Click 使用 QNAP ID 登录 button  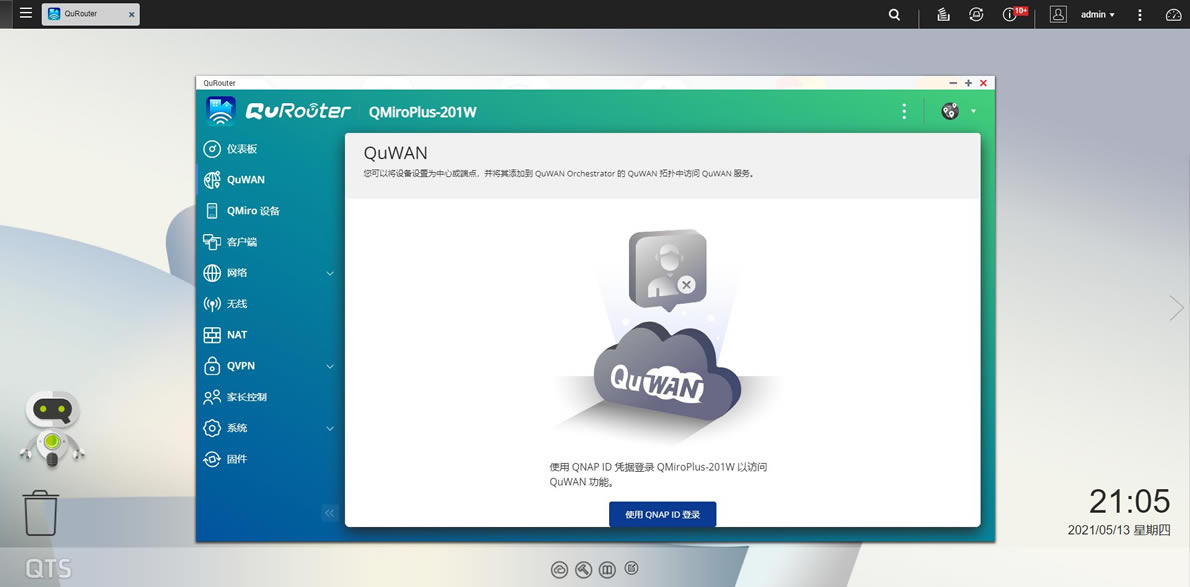click(663, 514)
